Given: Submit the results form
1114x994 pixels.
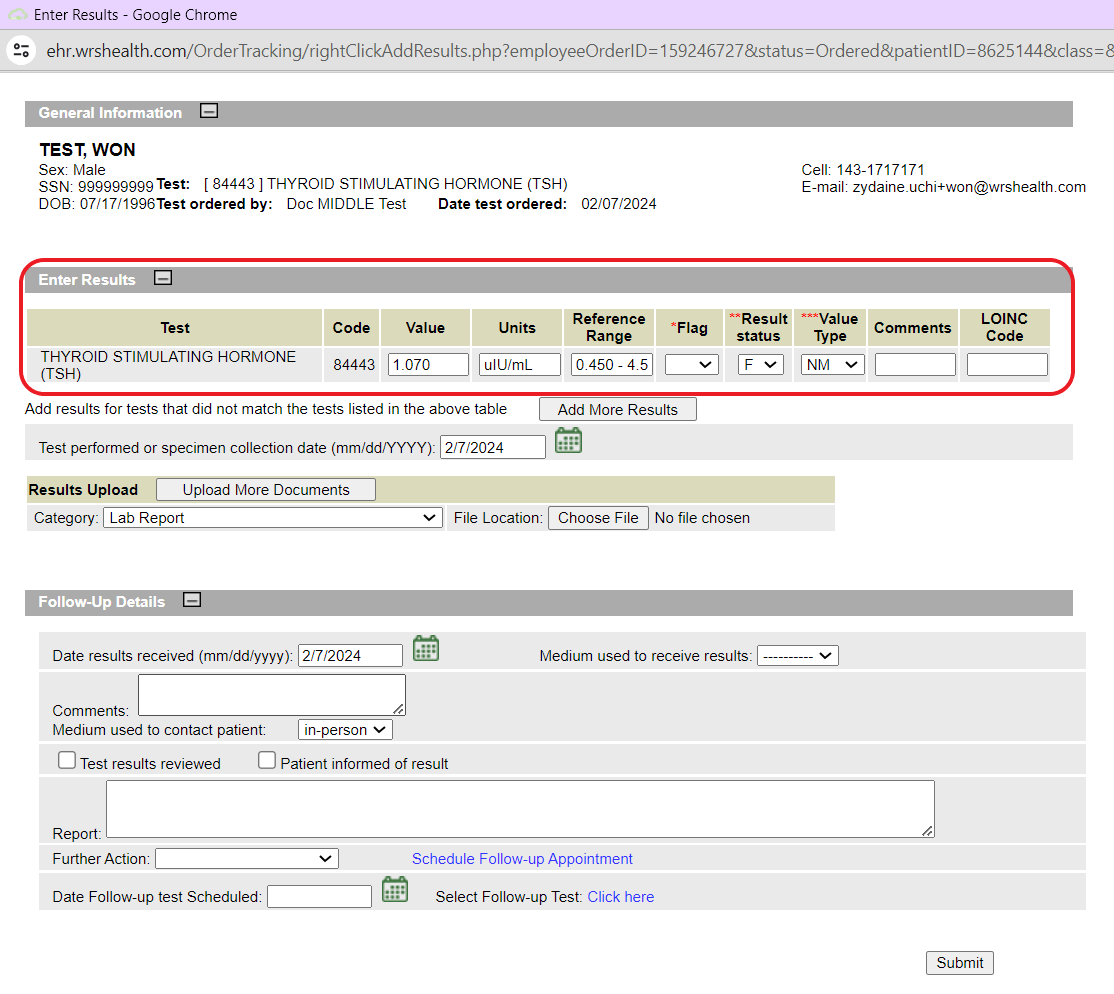Looking at the screenshot, I should coord(959,963).
